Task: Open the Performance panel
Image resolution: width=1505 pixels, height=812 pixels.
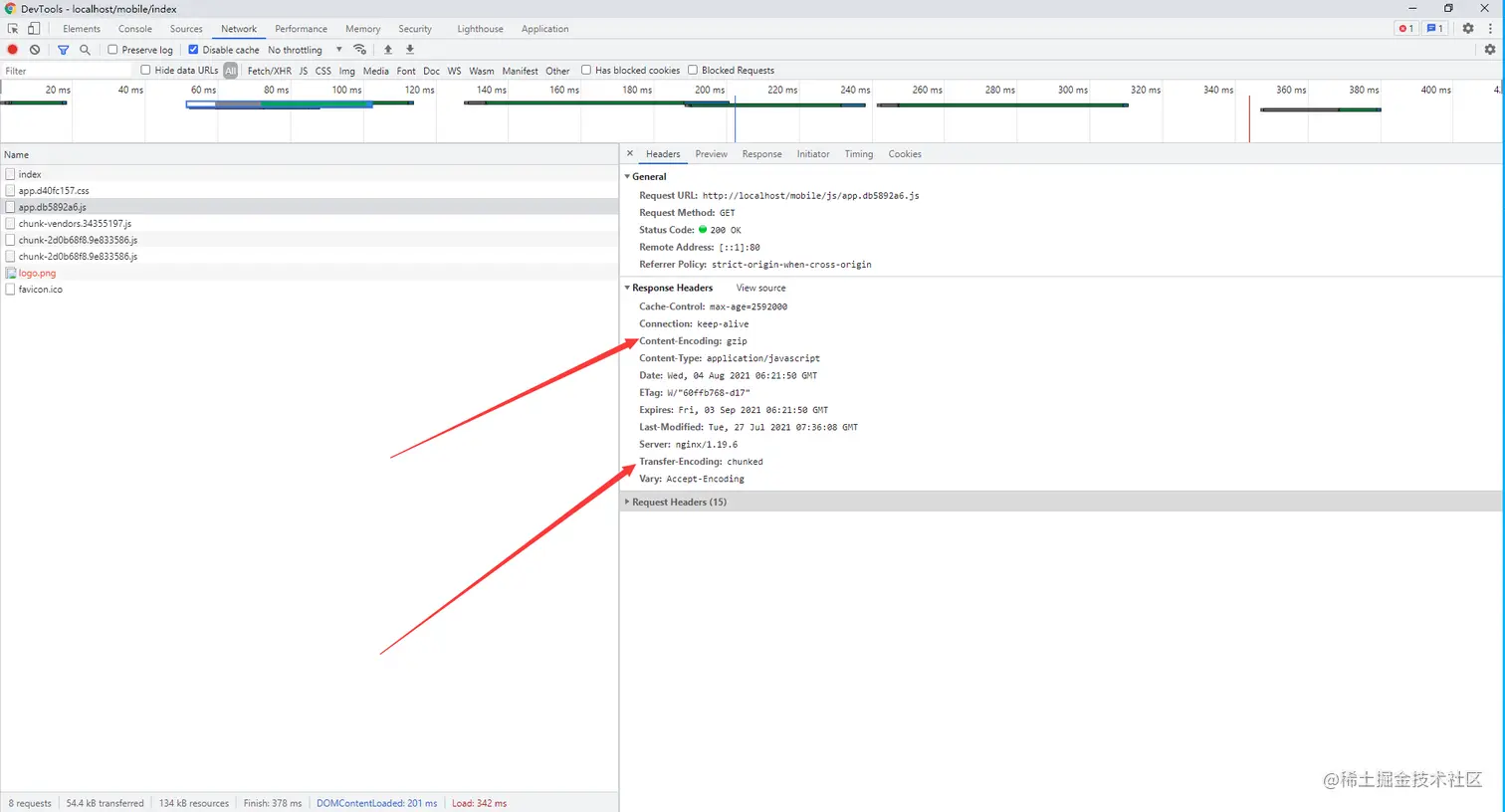Action: (302, 29)
